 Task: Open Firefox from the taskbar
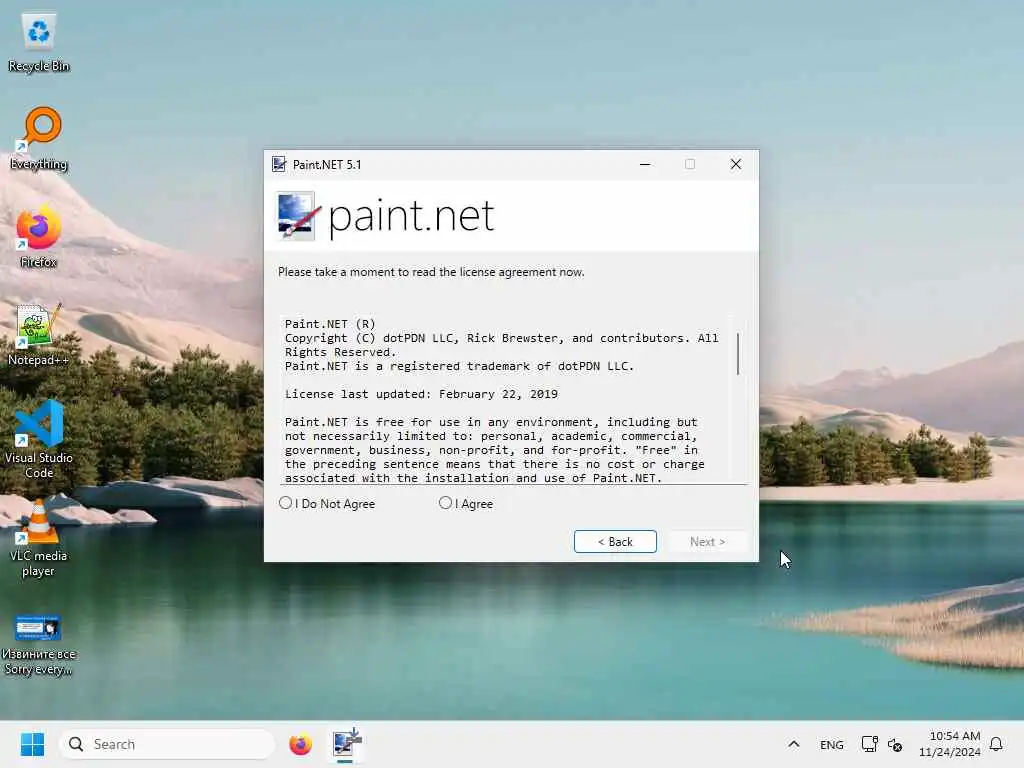coord(300,744)
